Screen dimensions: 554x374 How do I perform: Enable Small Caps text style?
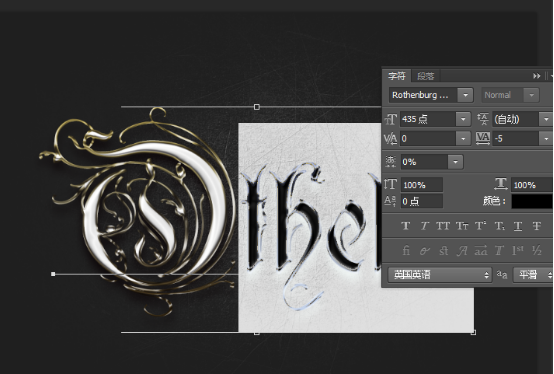[462, 226]
